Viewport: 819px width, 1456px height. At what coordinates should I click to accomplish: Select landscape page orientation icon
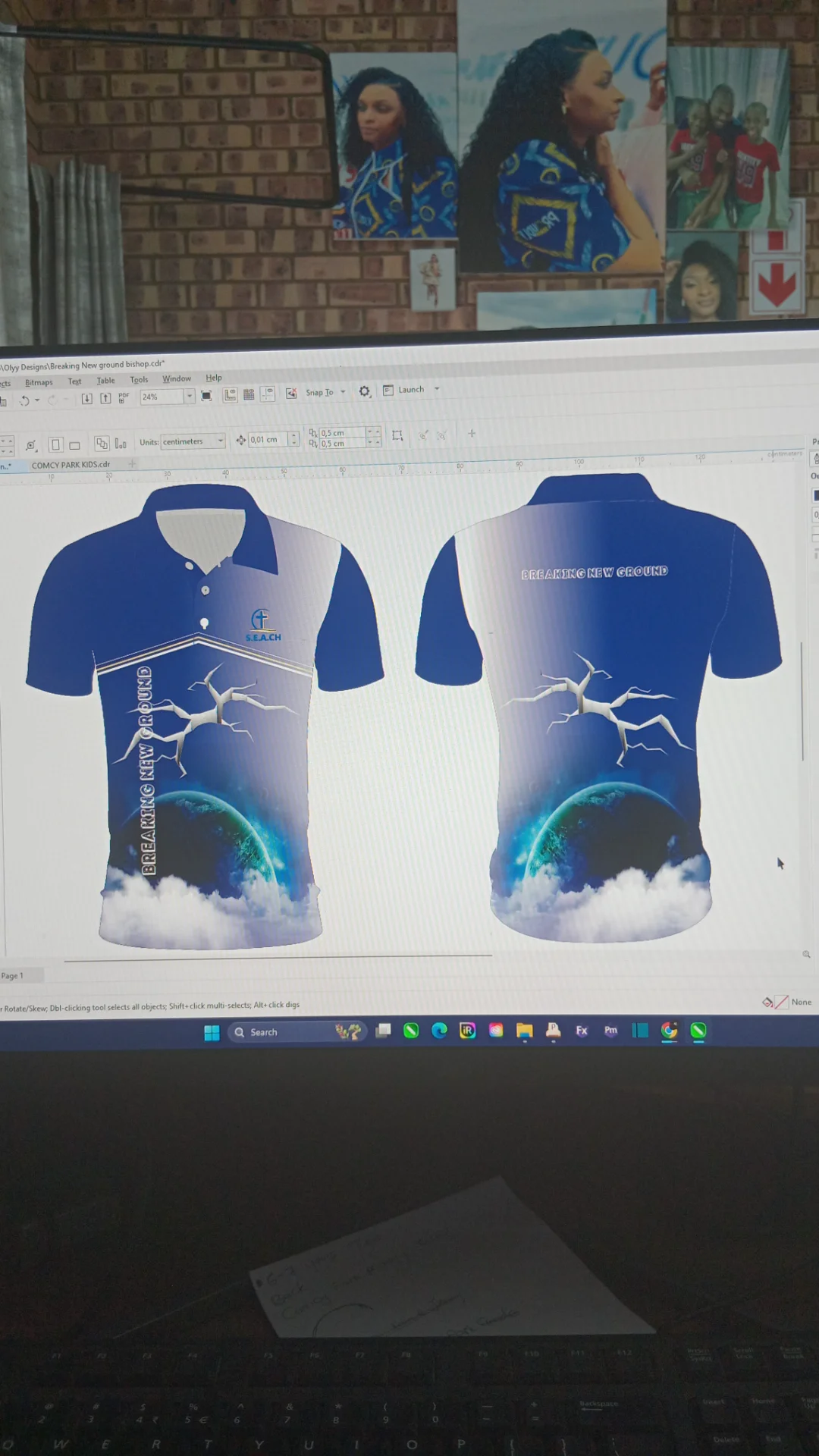pyautogui.click(x=74, y=445)
